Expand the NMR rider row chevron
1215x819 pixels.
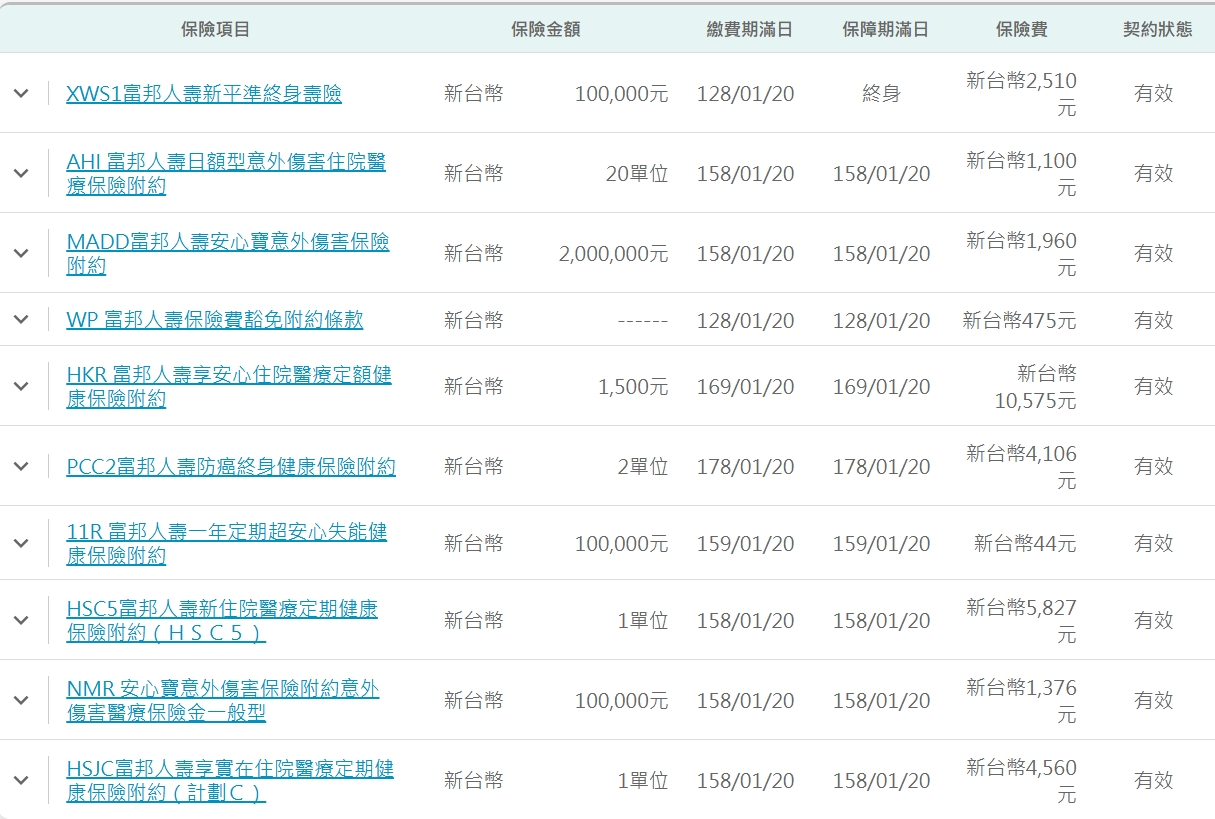click(x=21, y=700)
